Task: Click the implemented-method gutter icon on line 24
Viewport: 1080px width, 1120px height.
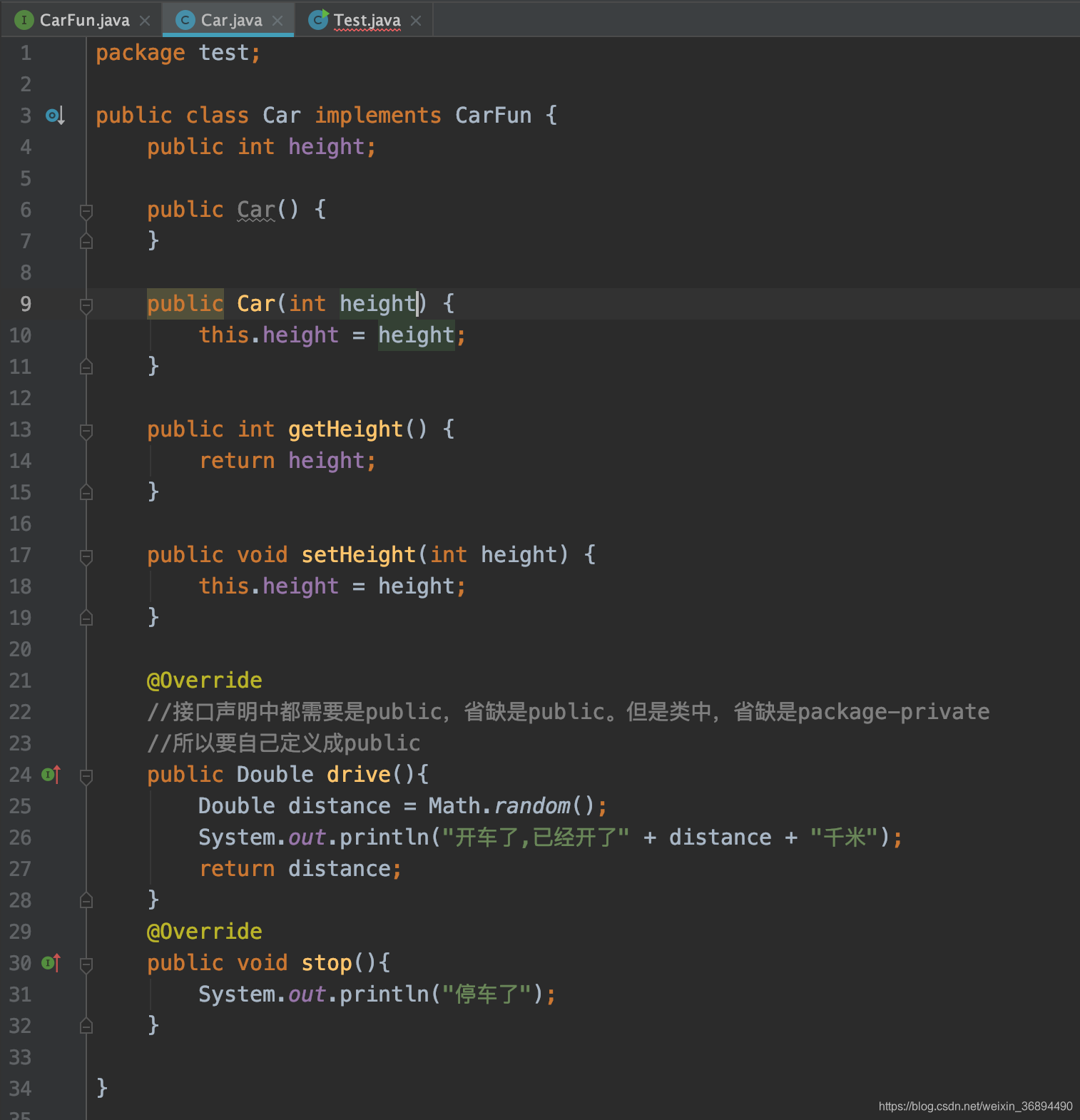Action: click(x=51, y=774)
